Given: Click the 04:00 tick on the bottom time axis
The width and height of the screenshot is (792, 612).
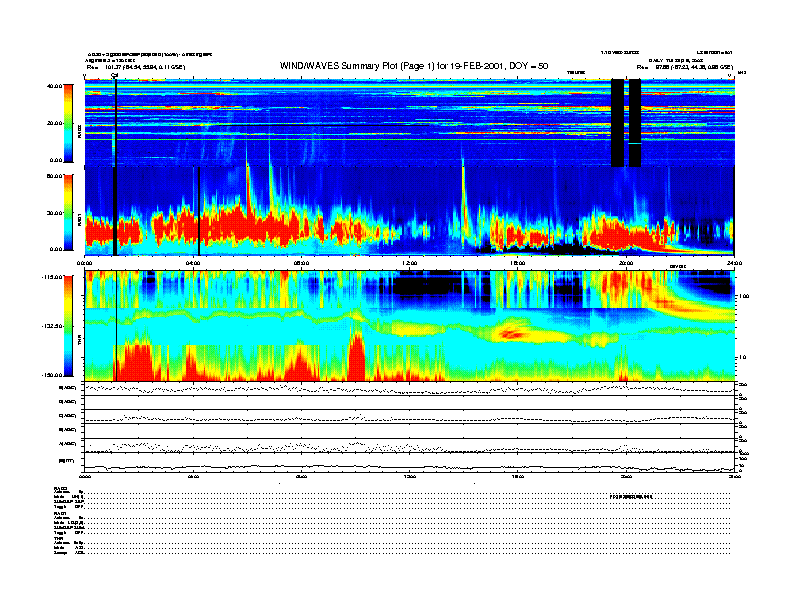Looking at the screenshot, I should tap(193, 476).
